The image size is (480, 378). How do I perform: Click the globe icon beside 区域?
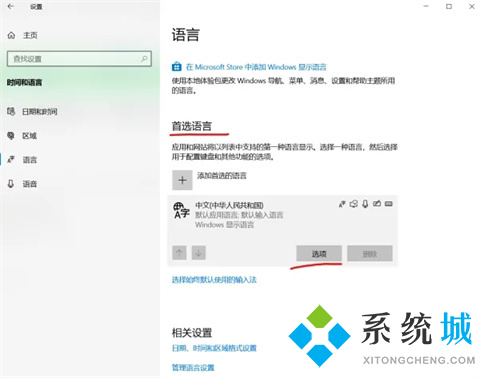(11, 135)
